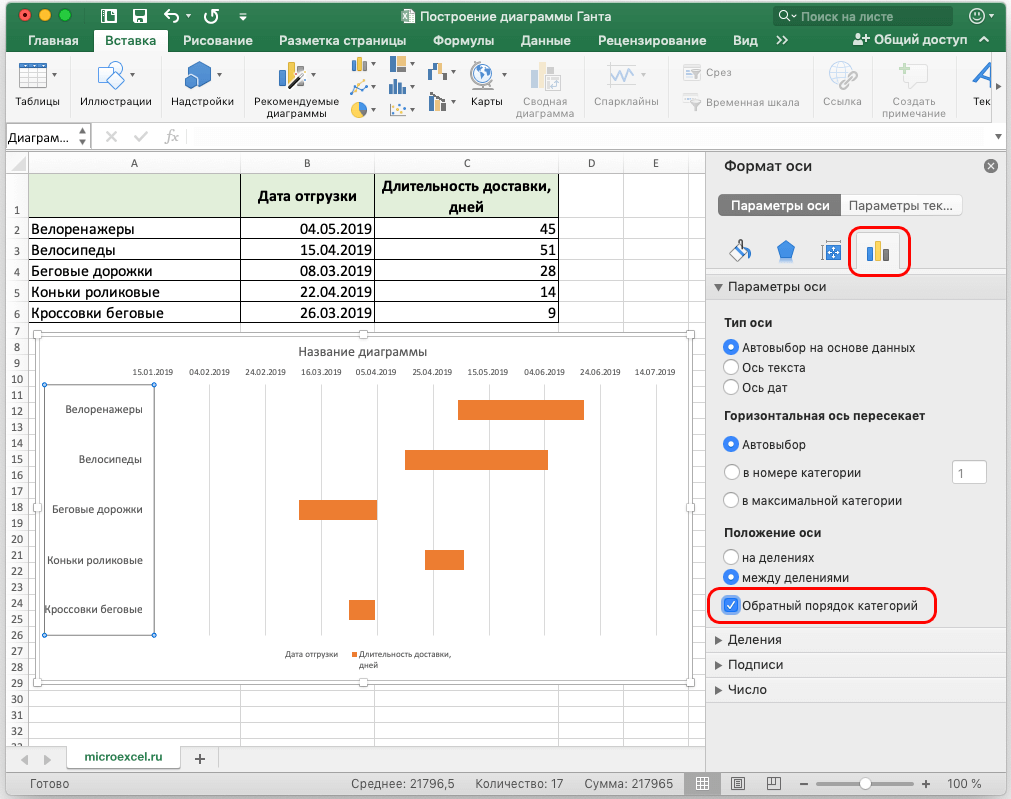Open the Карты maps chart button
1011x799 pixels.
tap(486, 84)
